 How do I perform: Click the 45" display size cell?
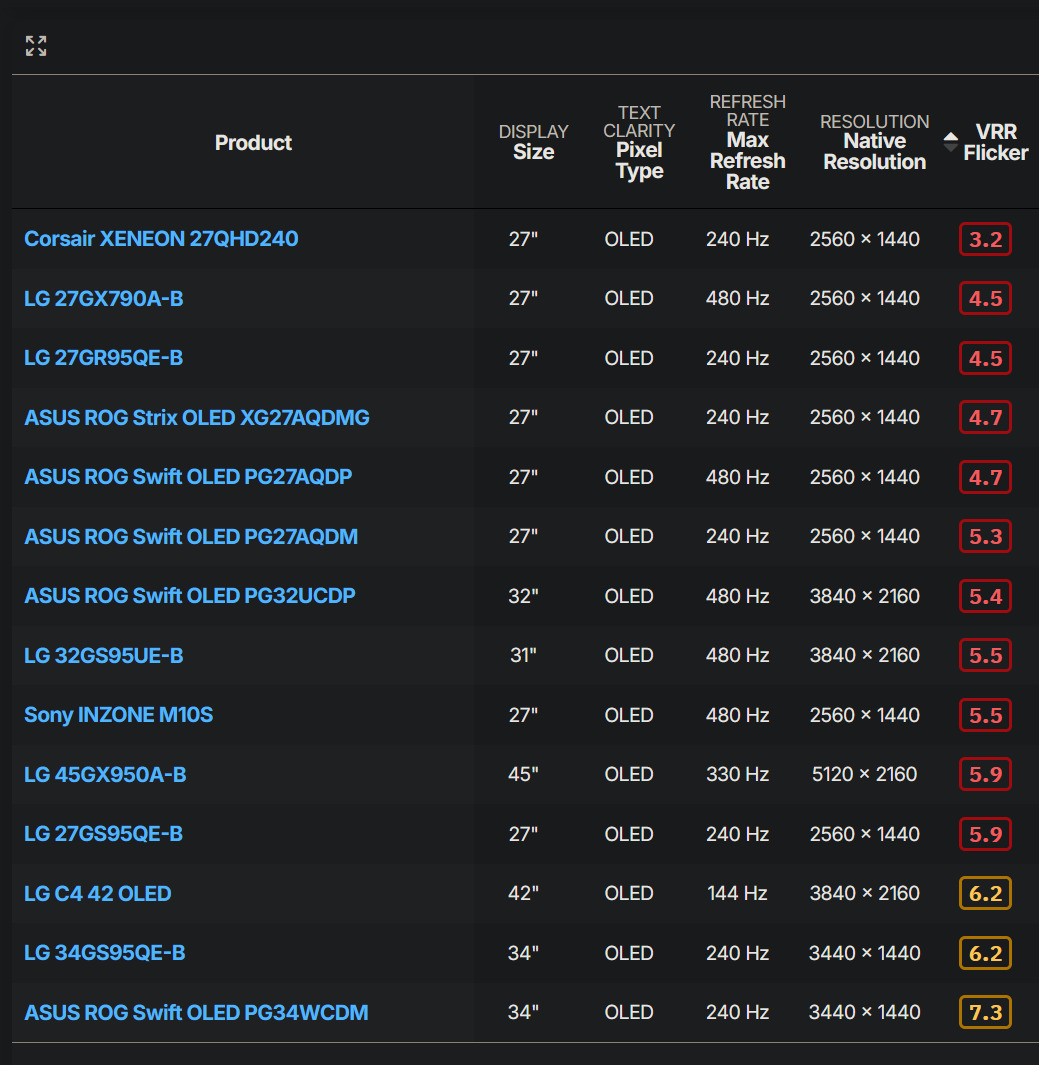pos(524,774)
